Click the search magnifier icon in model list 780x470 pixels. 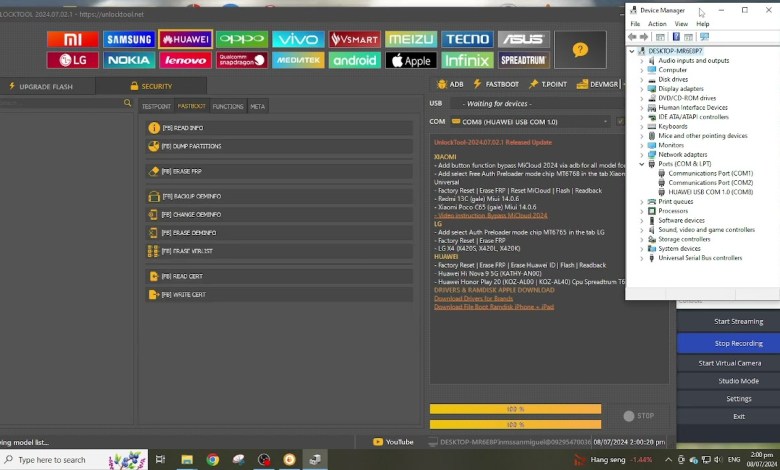[127, 103]
